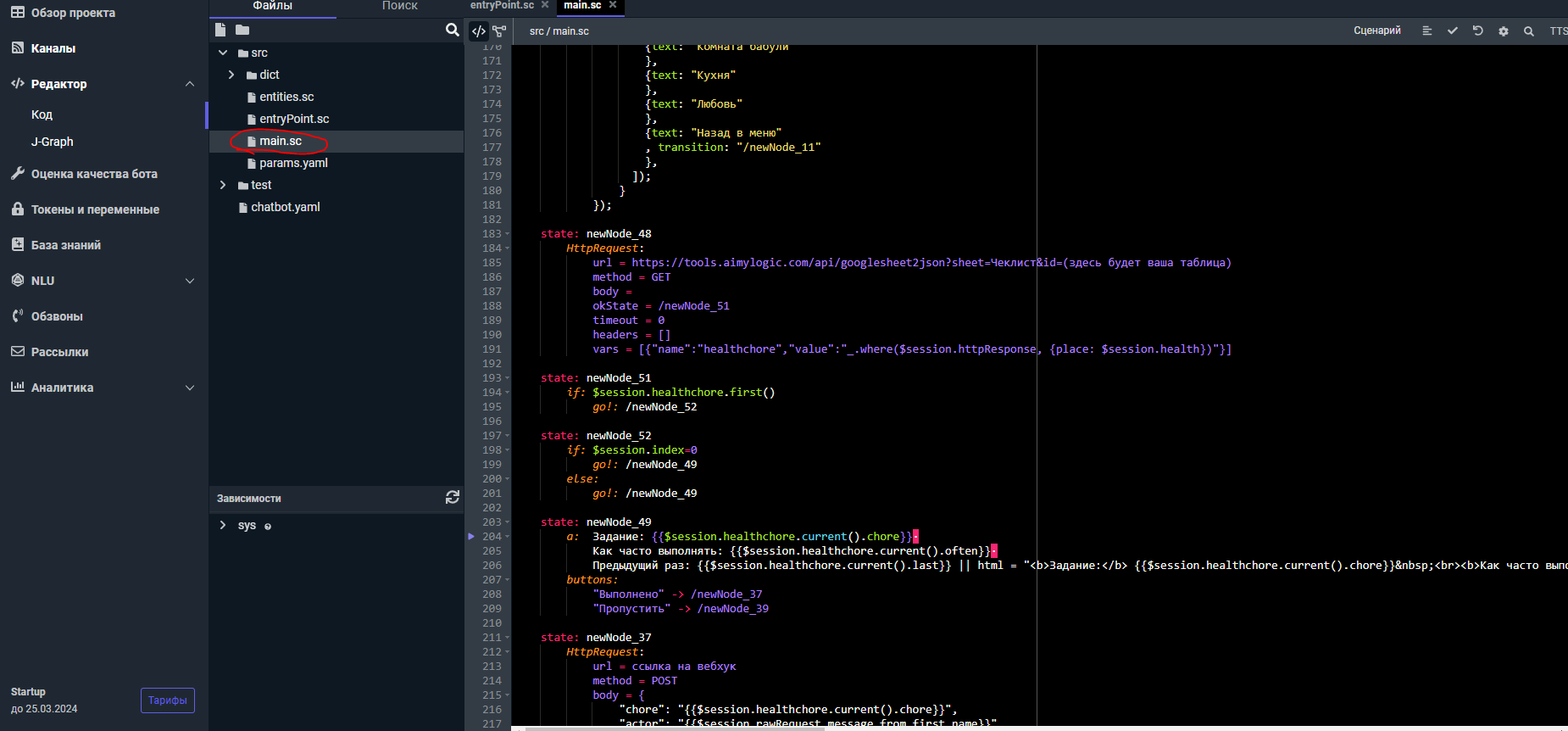
Task: Open params.yaml in the file tree
Action: [293, 163]
